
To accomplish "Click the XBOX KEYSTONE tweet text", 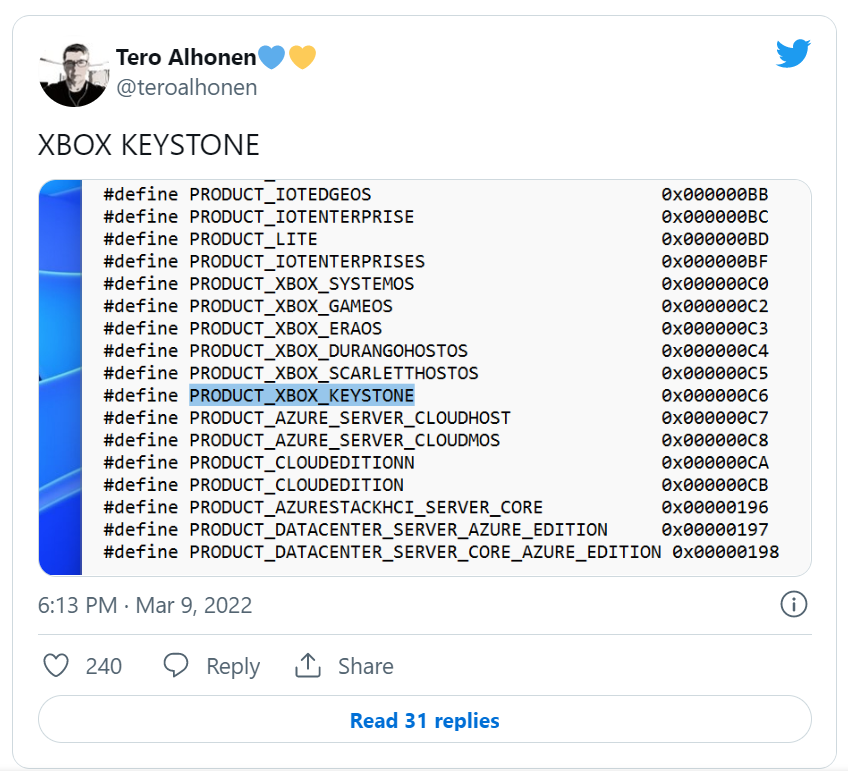I will 149,145.
